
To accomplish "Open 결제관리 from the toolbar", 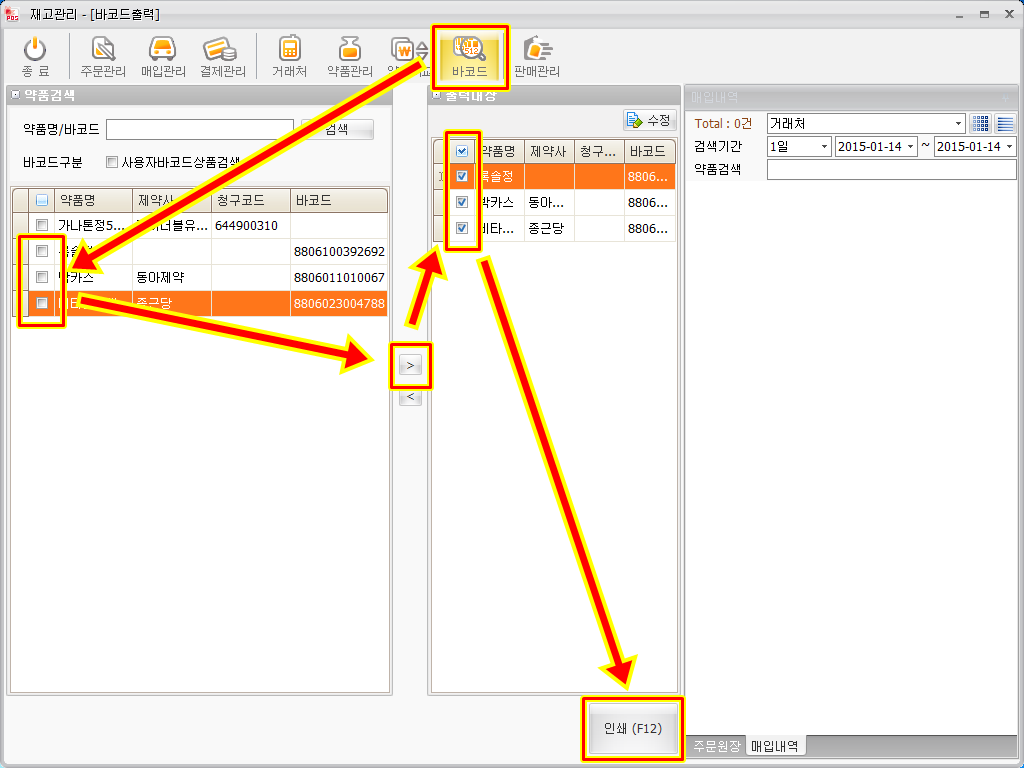I will click(222, 56).
